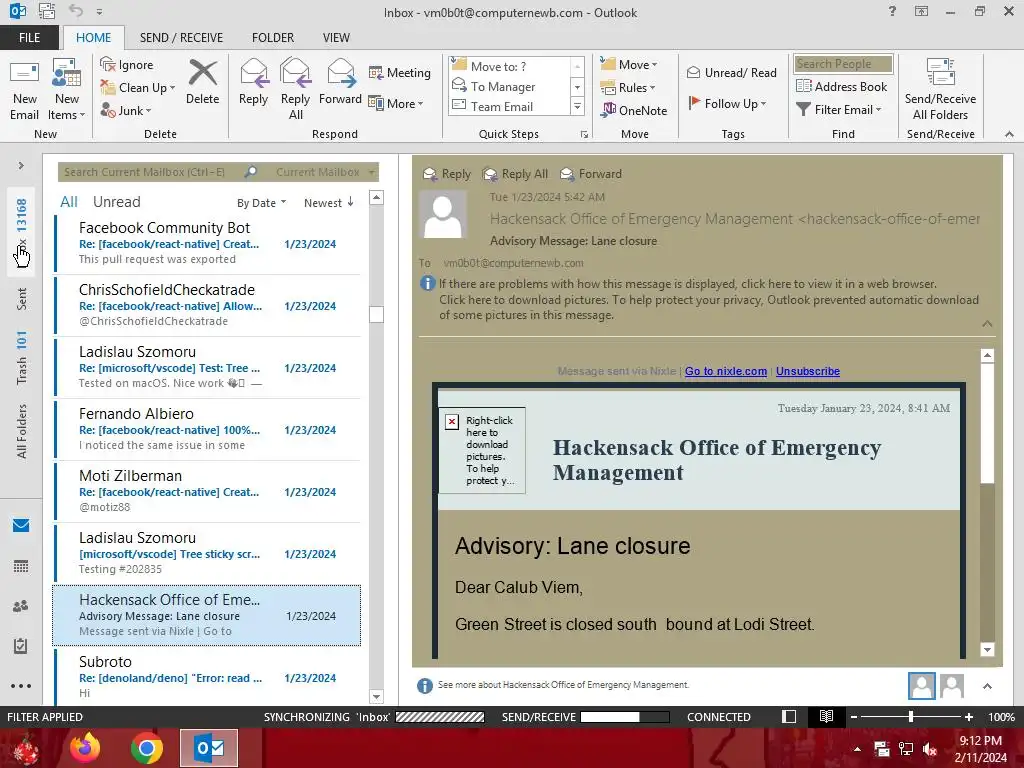Click Send/Receive All Folders
The height and width of the screenshot is (768, 1024).
pos(940,89)
